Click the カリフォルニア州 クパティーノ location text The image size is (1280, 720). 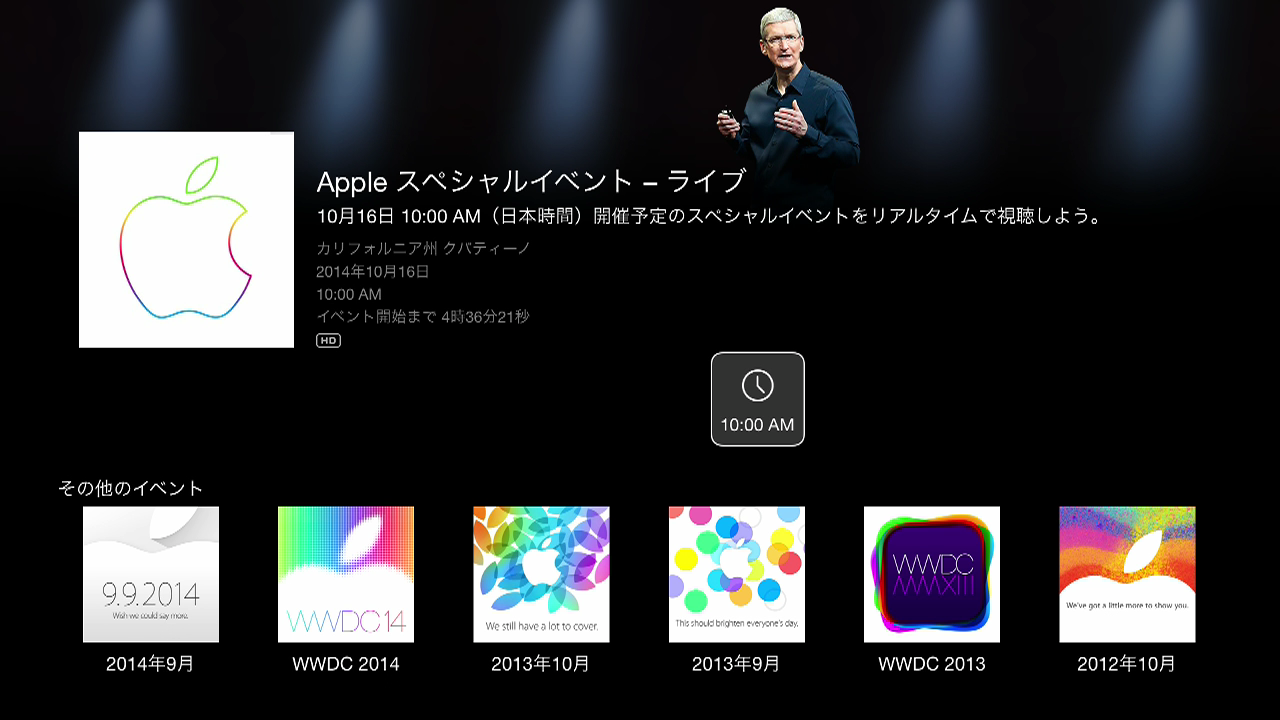point(423,249)
